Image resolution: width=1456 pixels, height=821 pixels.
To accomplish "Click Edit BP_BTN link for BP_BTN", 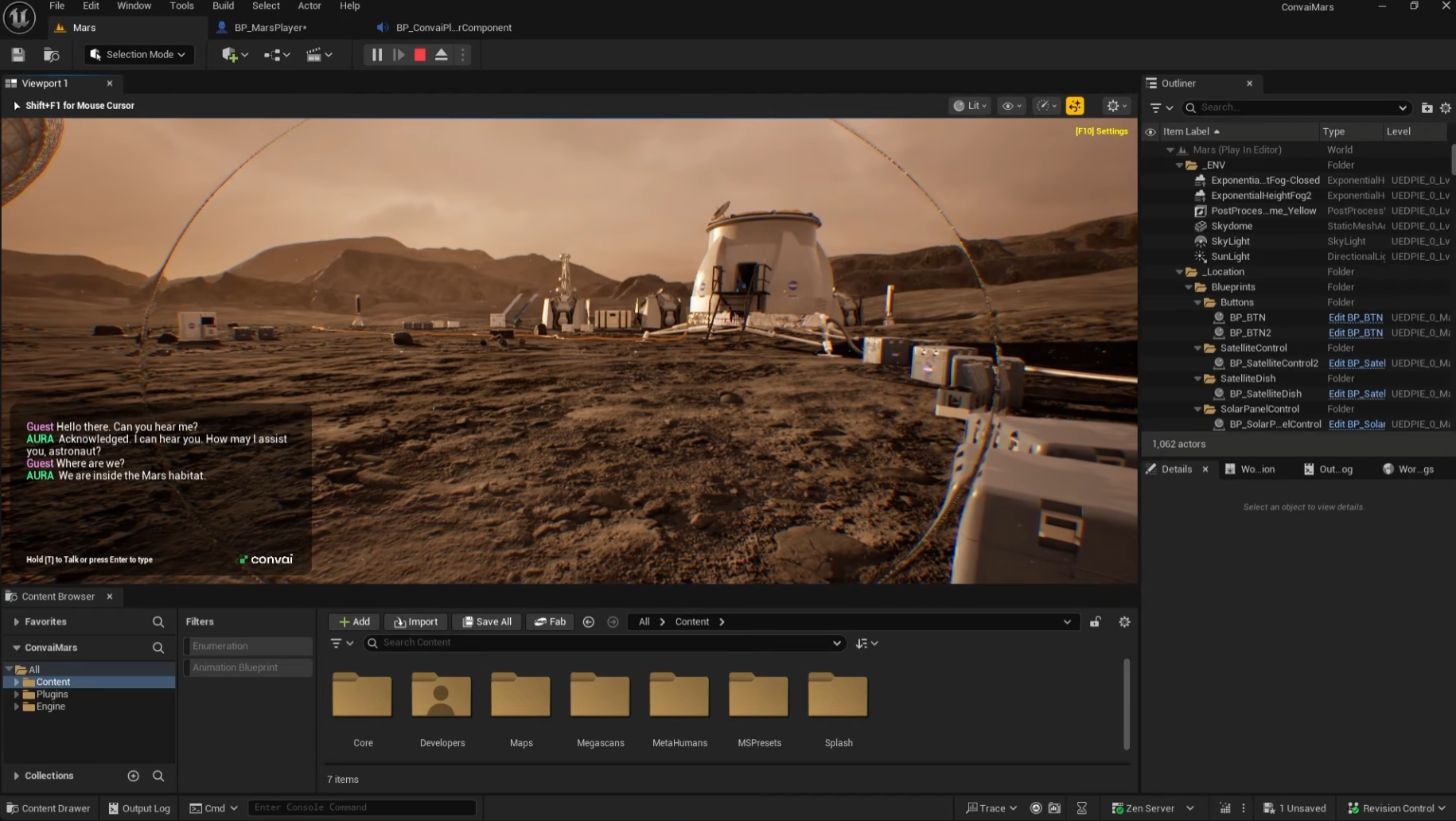I will pyautogui.click(x=1355, y=317).
